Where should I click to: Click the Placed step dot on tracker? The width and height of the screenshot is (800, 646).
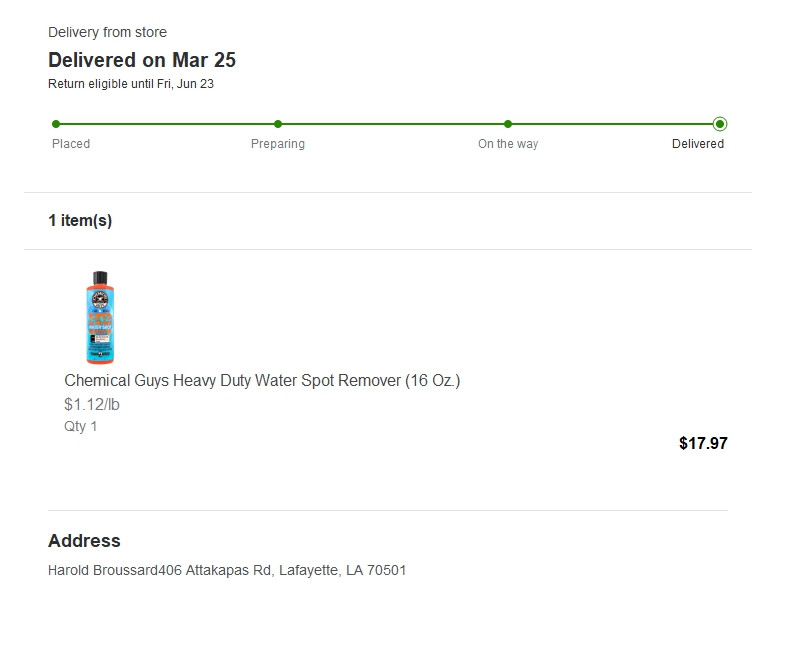coord(56,124)
